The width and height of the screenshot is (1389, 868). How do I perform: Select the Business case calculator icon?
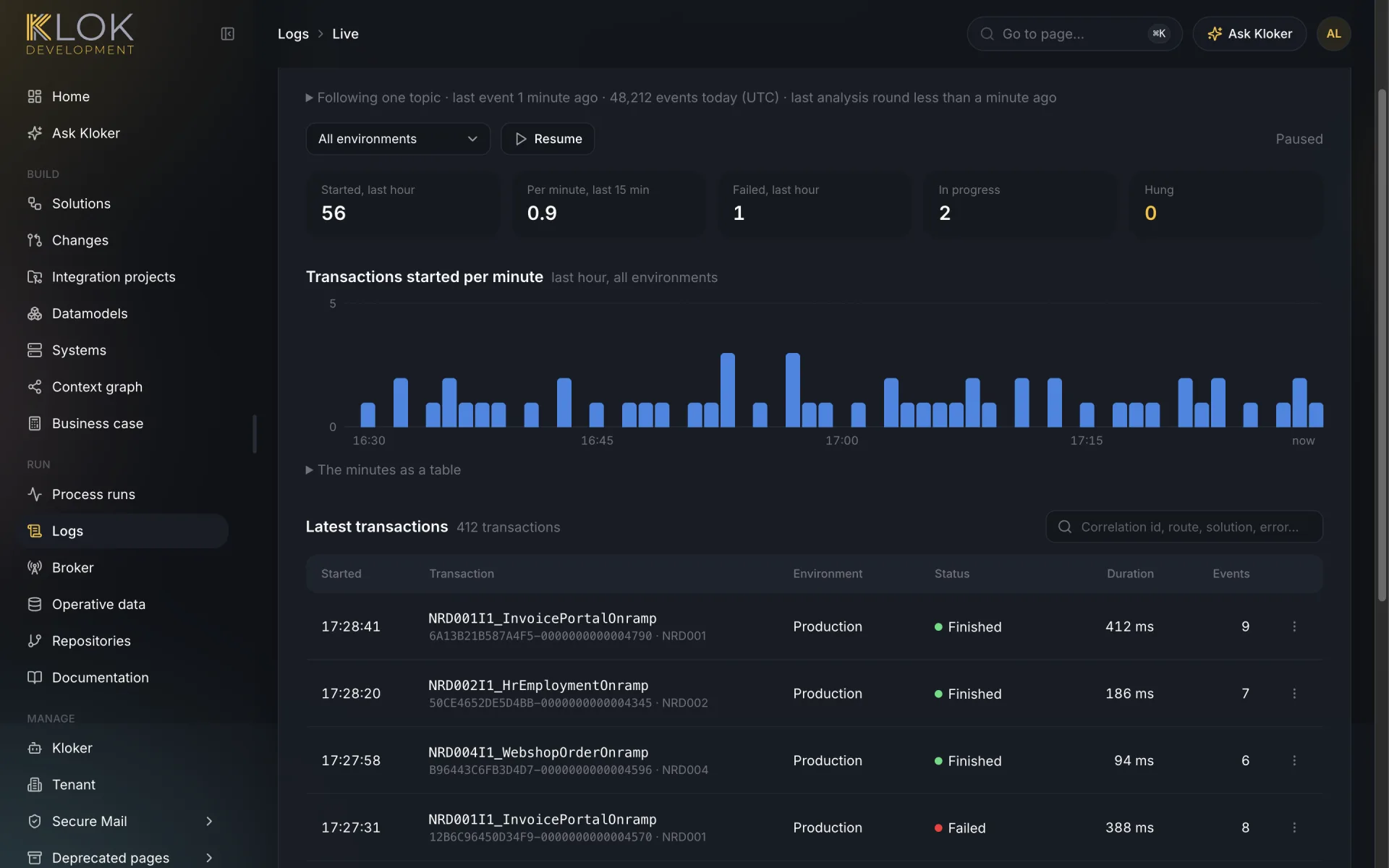[x=35, y=423]
